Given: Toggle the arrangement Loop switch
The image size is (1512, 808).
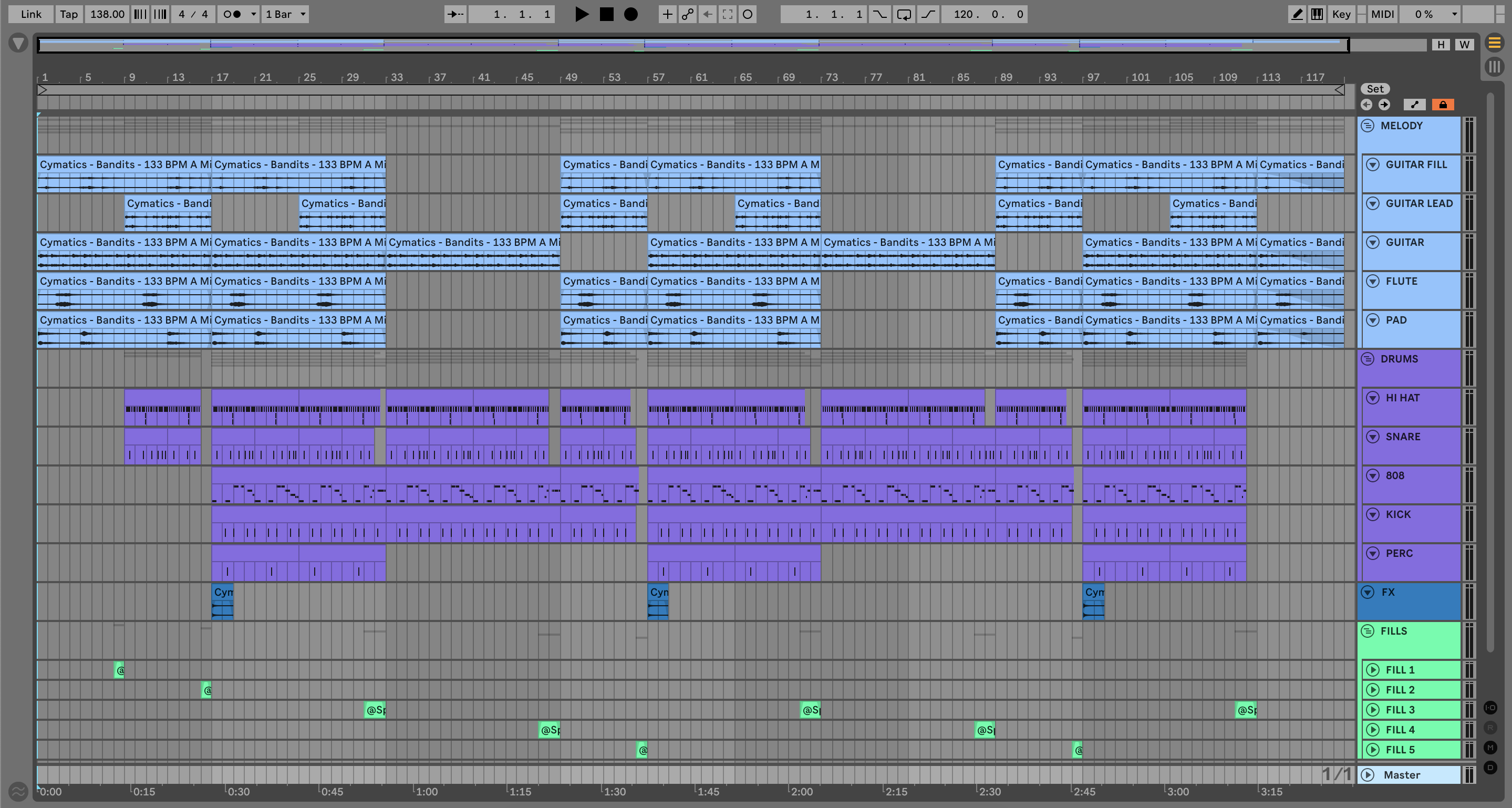Looking at the screenshot, I should pyautogui.click(x=904, y=14).
